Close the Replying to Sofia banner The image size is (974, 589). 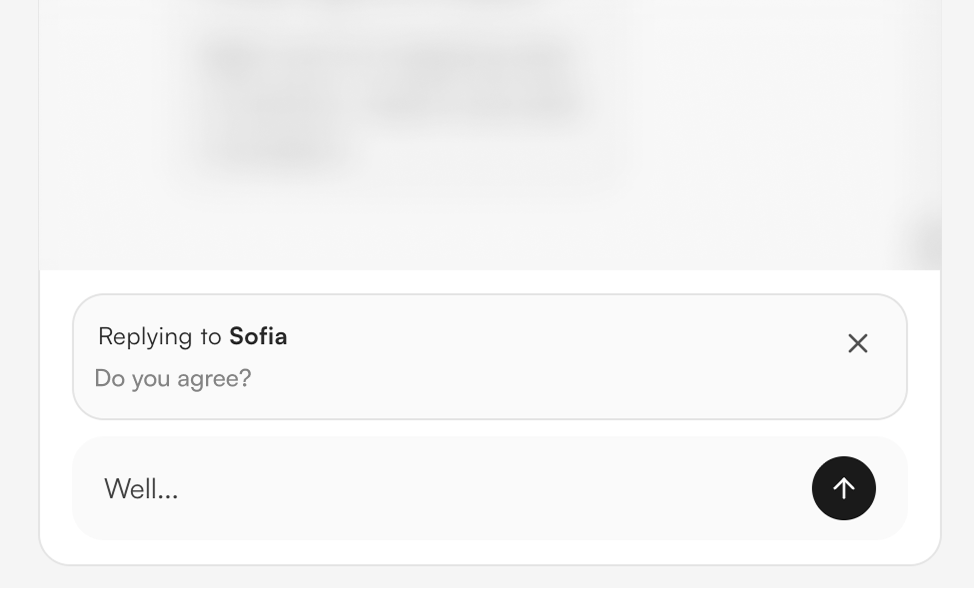(x=857, y=343)
